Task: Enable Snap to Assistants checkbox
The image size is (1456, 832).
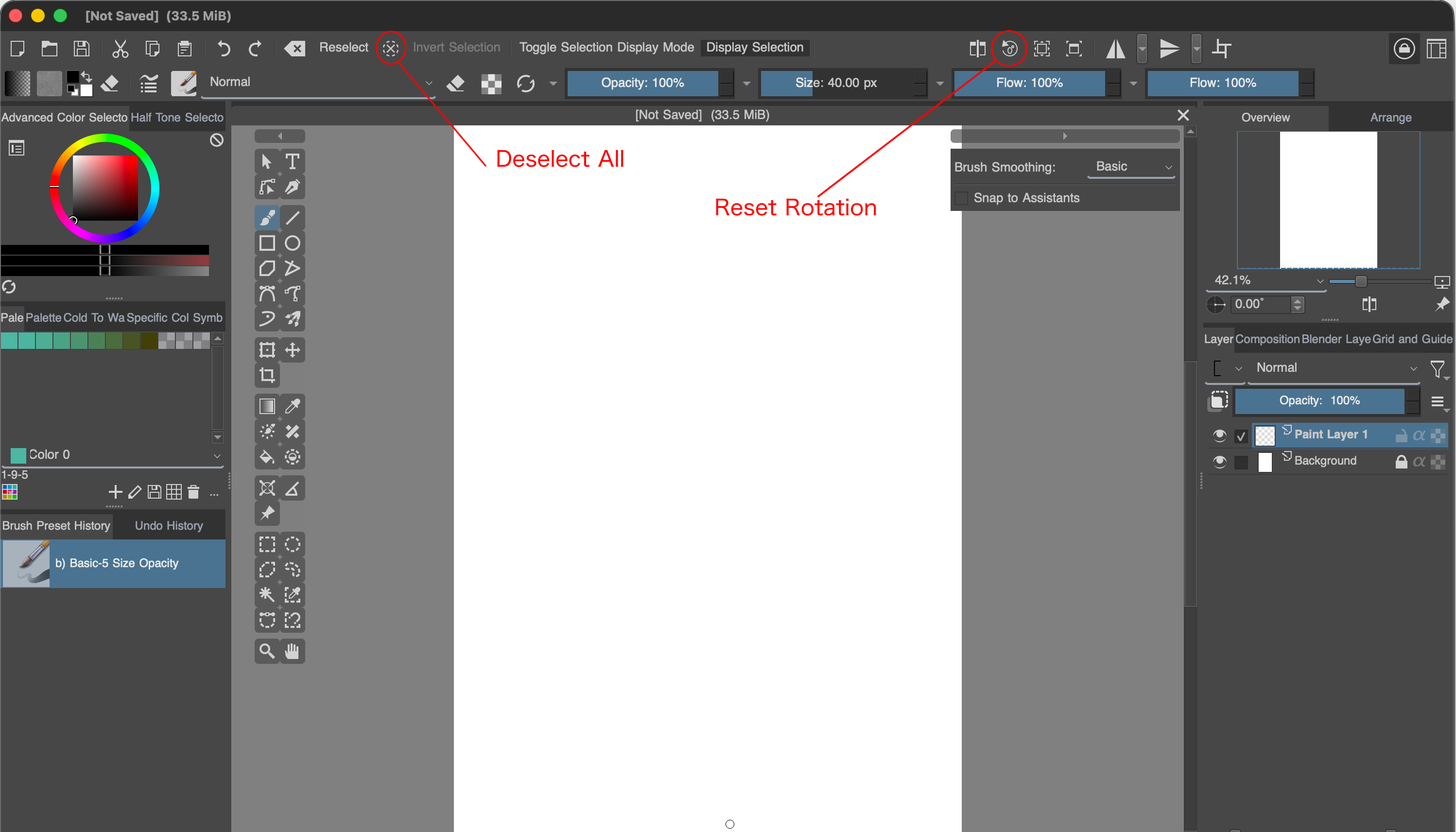Action: pos(961,198)
